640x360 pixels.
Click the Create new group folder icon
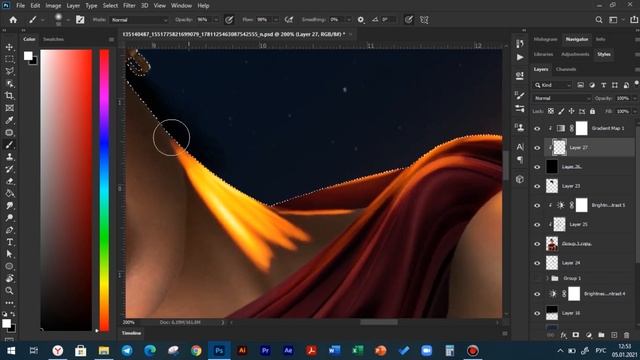601,335
